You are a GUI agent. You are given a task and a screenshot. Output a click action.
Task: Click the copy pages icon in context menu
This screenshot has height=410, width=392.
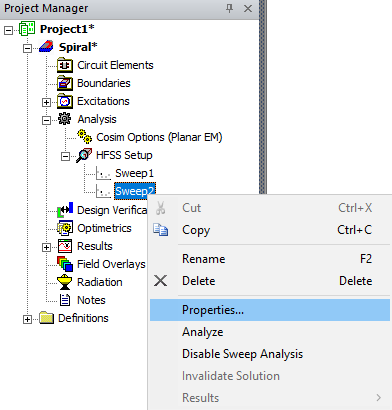(x=161, y=230)
